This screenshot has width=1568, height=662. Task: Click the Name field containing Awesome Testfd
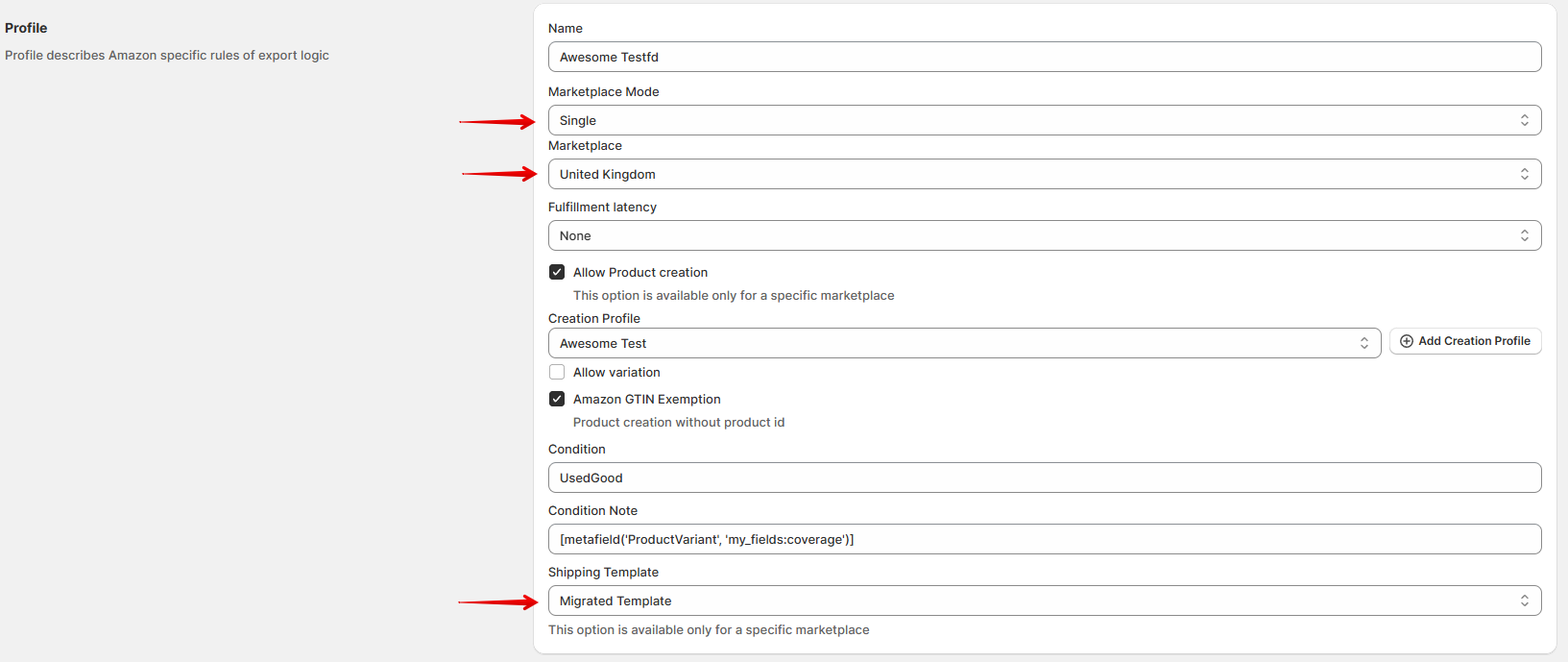[x=1045, y=57]
